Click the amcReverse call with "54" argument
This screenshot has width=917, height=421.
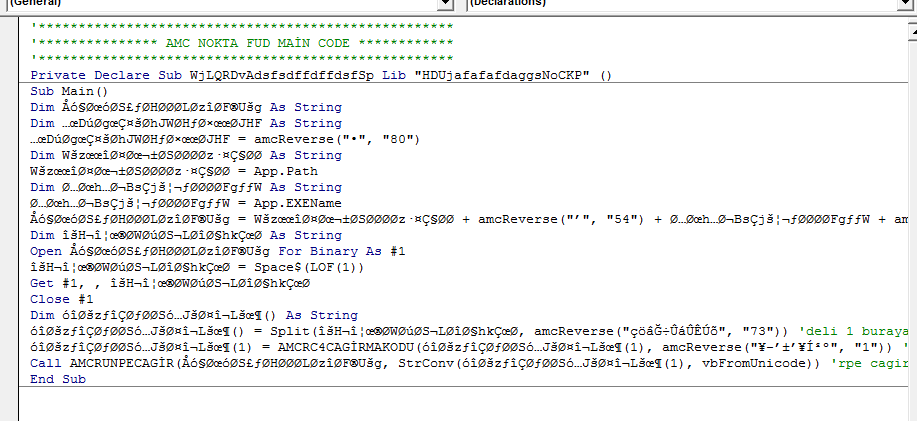(561, 219)
